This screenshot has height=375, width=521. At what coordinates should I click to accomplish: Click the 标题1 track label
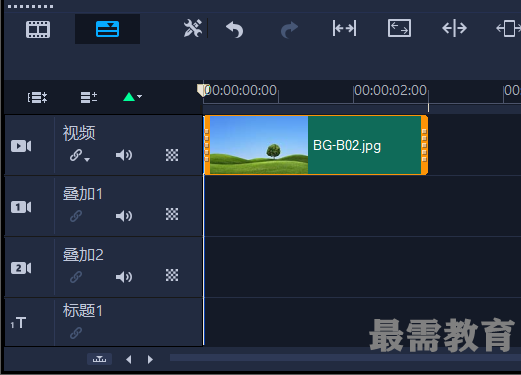(x=83, y=311)
